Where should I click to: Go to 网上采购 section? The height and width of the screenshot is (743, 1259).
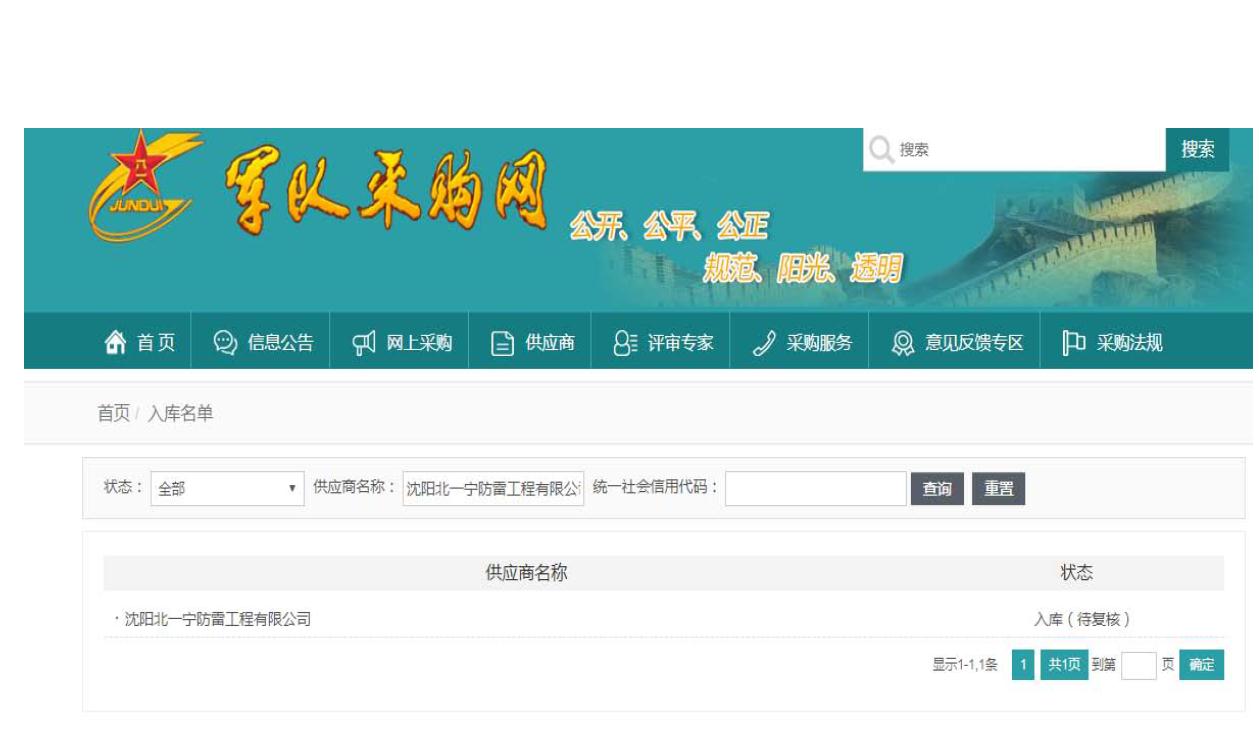tap(402, 343)
